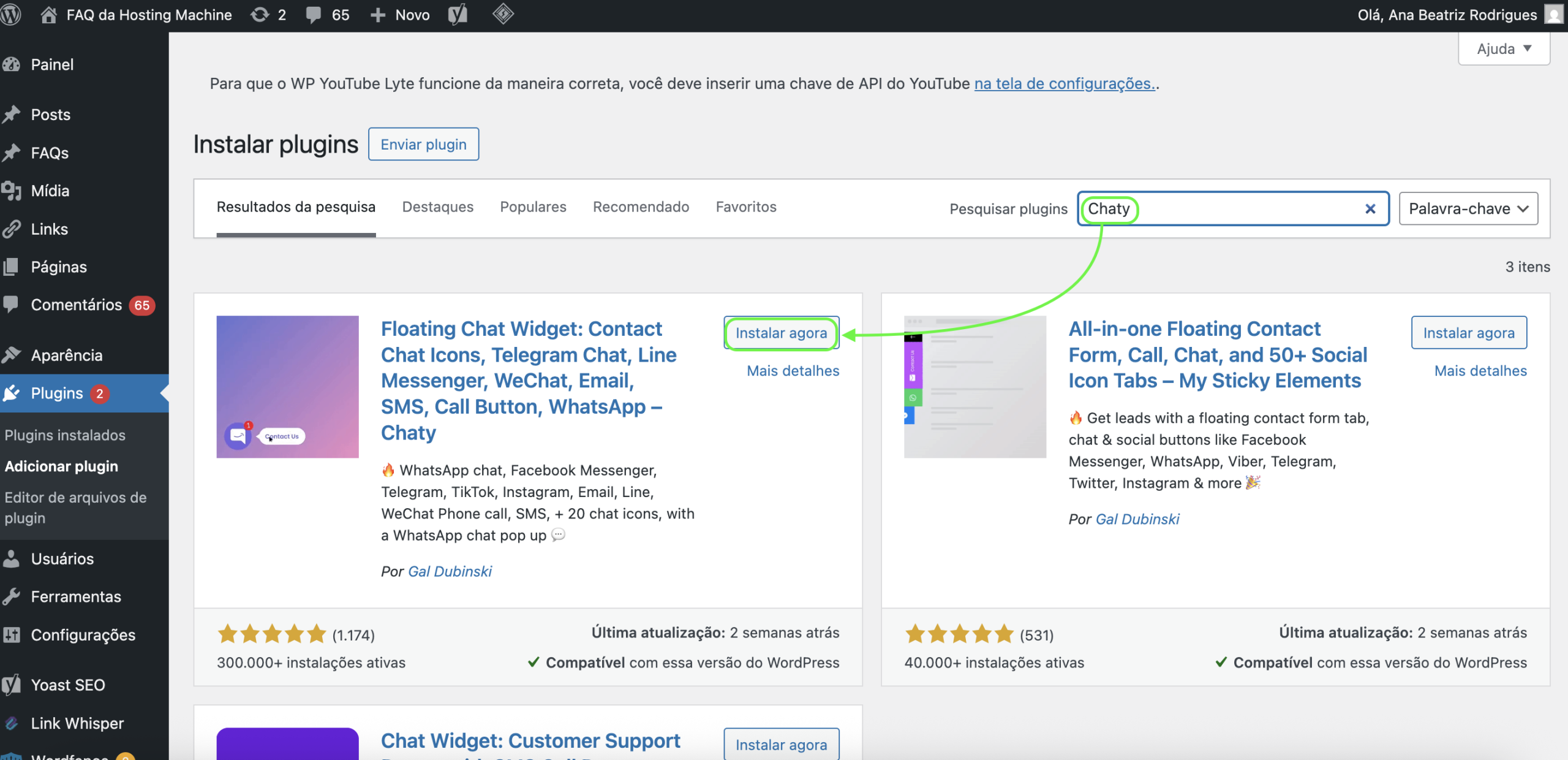Screen dimensions: 1568x760
Task: Click the My Sticky Elements plugin thumbnail
Action: [x=975, y=387]
